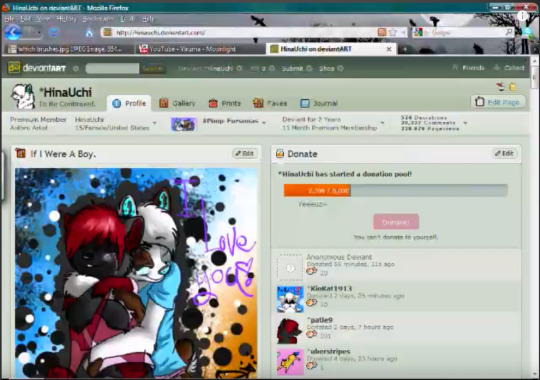Expand the Deviant for 2 Years dropdown

tap(383, 123)
